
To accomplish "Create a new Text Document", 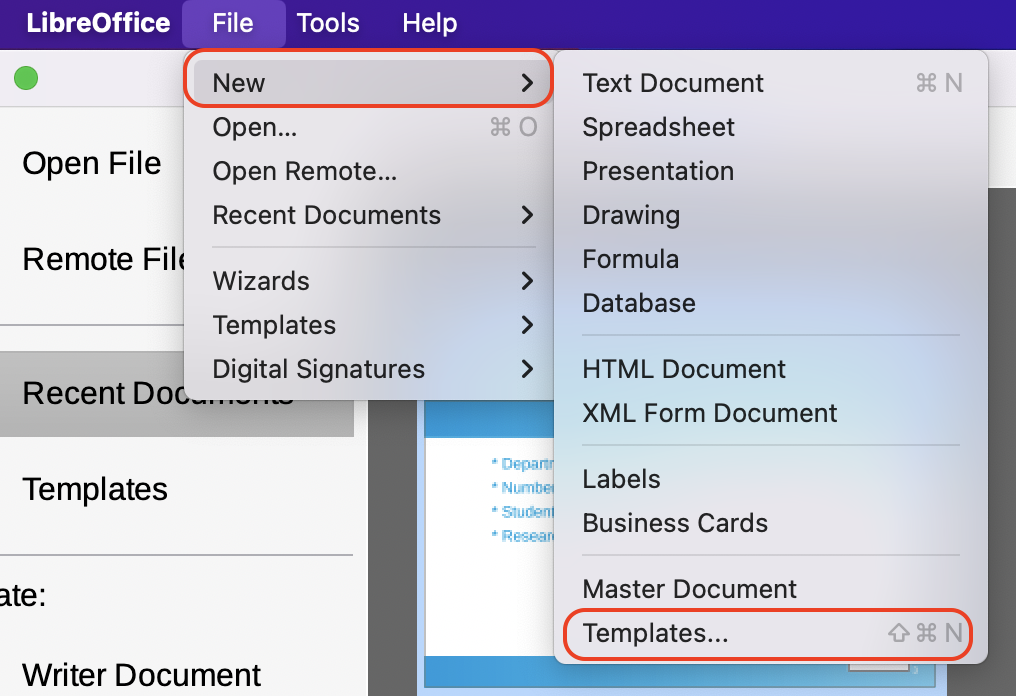I will (x=771, y=83).
